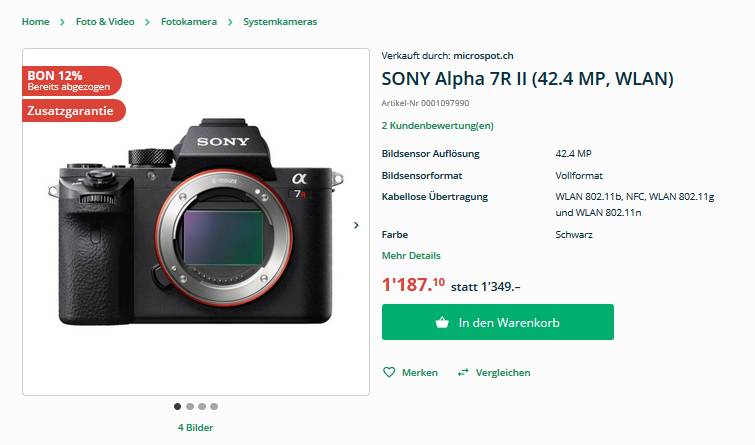Click the shopping basket icon
755x445 pixels.
(442, 323)
